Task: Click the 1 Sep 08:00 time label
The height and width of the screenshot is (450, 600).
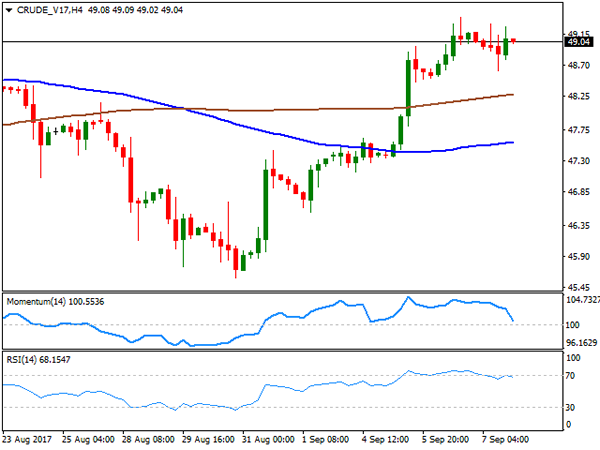Action: pos(326,439)
